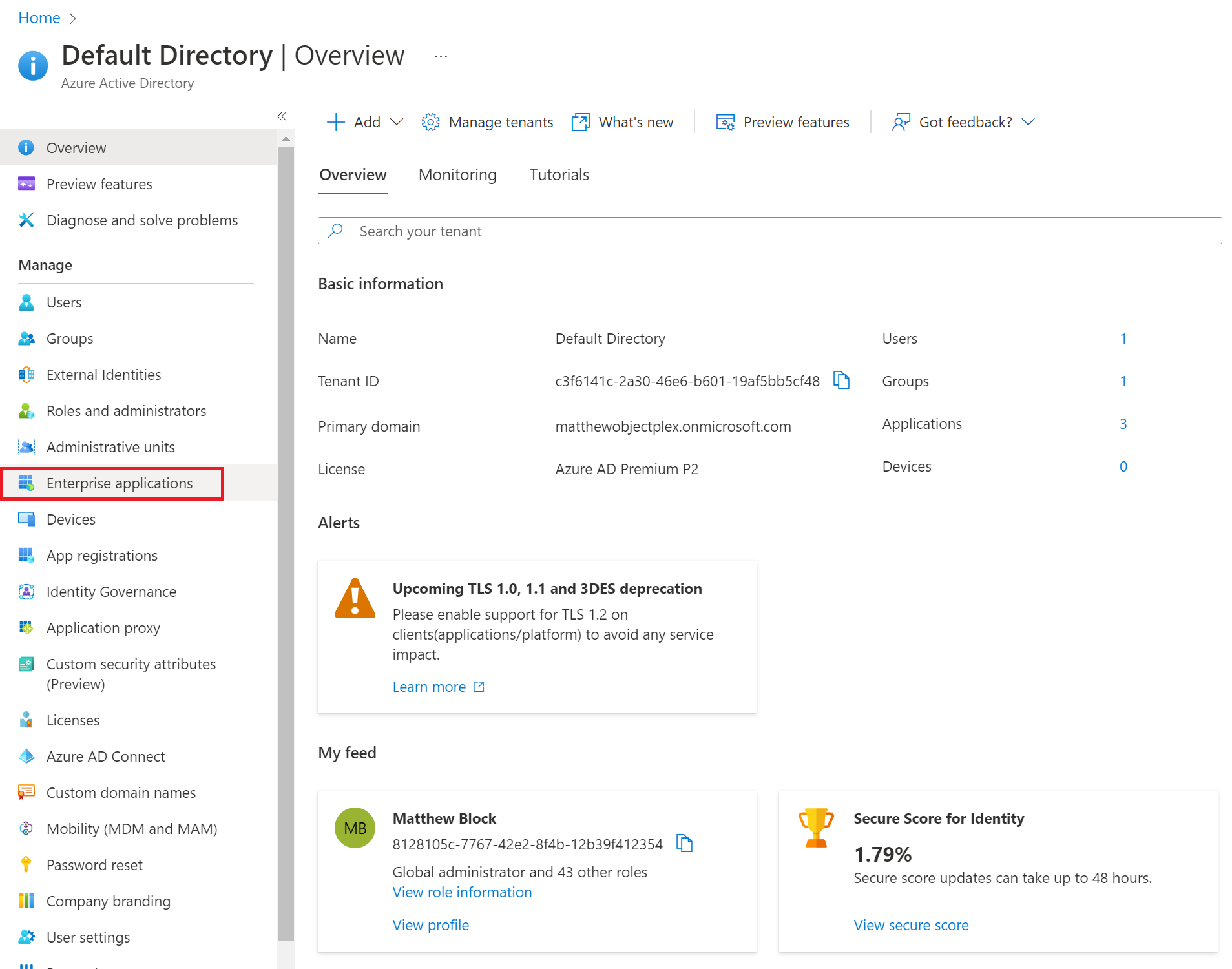Click the User settings gear-people icon
Image resolution: width=1232 pixels, height=969 pixels.
click(26, 937)
